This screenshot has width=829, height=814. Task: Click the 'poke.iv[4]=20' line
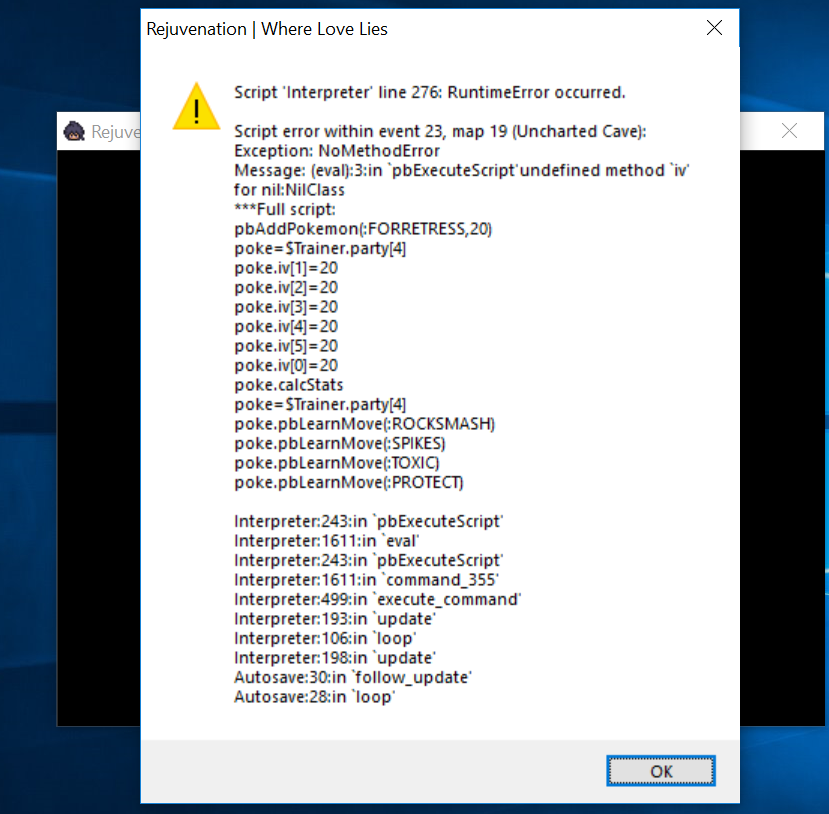[x=286, y=327]
